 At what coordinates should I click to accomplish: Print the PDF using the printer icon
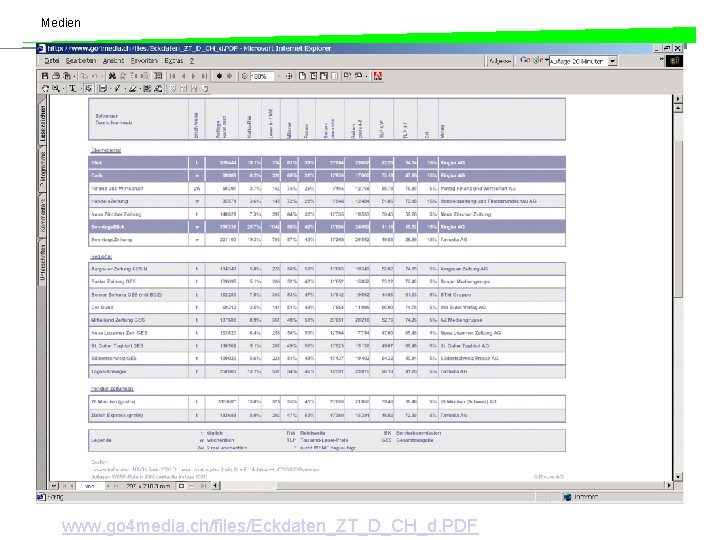click(x=56, y=76)
